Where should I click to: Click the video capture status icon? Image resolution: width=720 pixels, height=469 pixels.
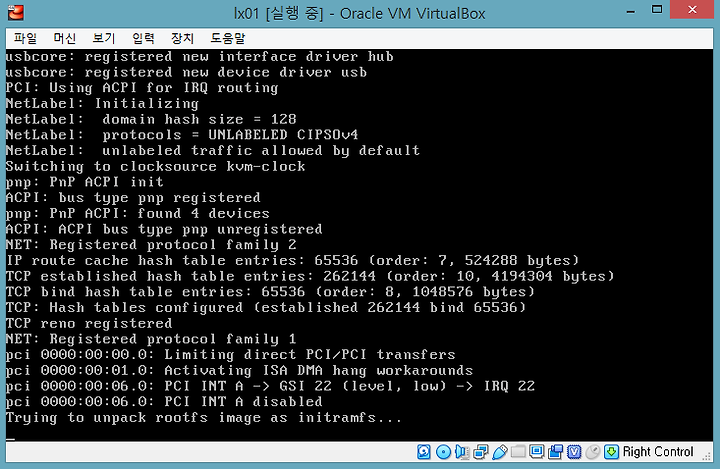click(x=555, y=452)
